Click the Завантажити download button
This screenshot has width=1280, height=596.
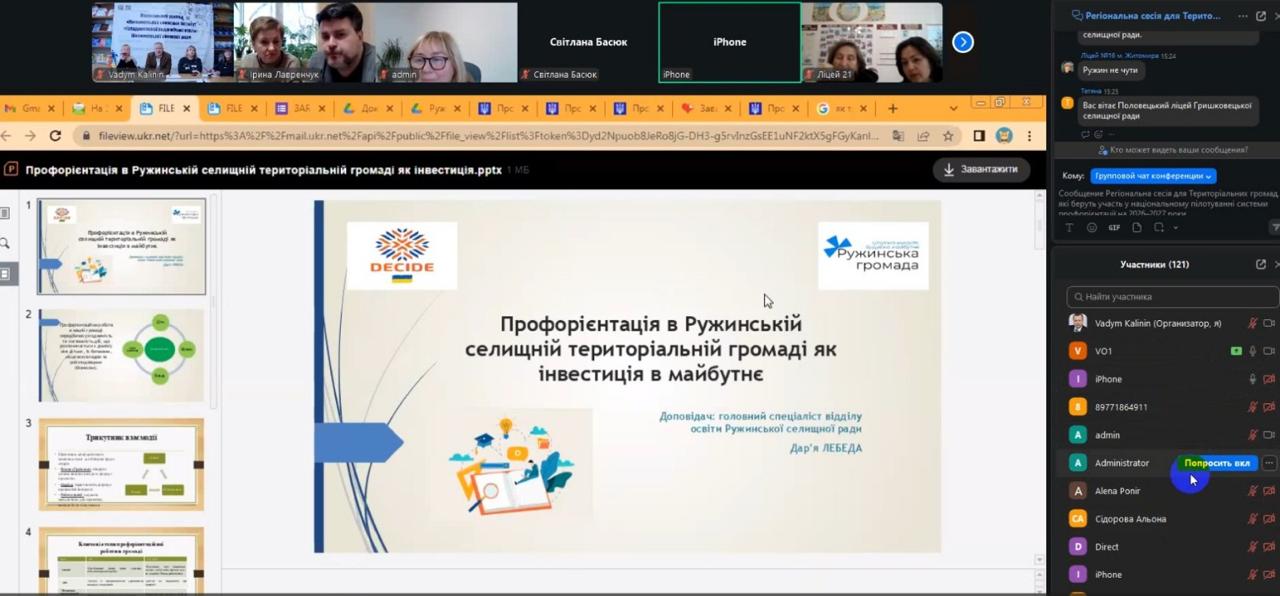pos(981,169)
